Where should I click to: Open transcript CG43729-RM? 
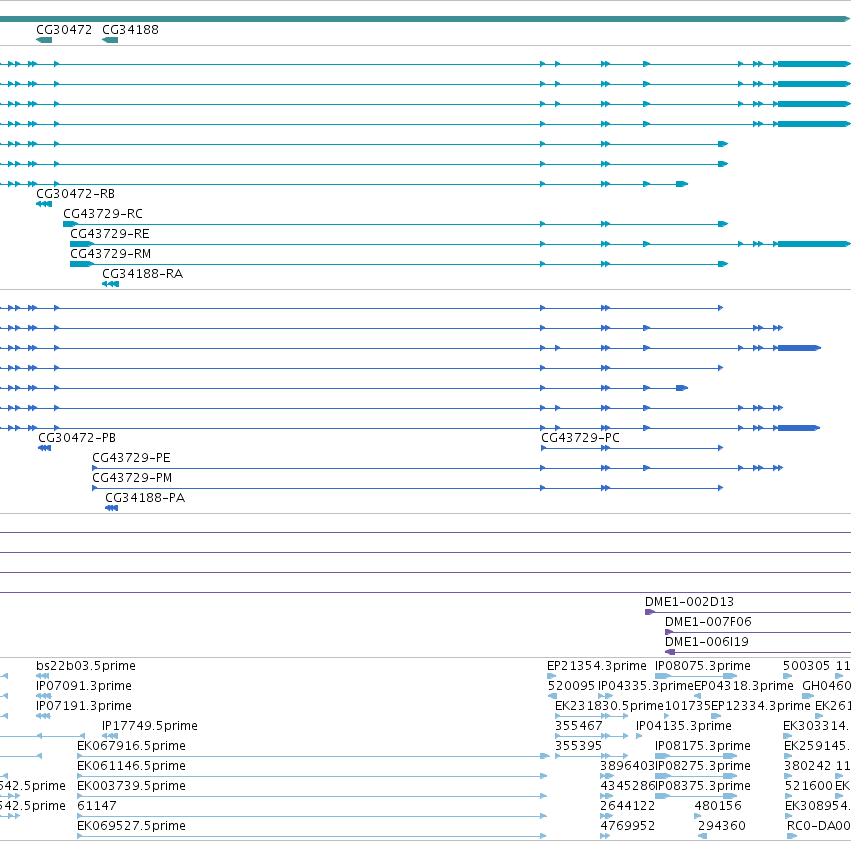click(x=111, y=254)
